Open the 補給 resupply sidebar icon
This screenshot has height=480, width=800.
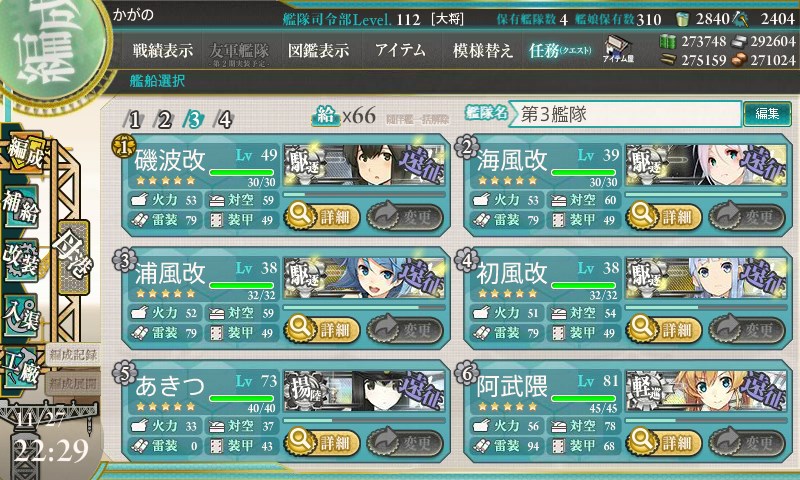coord(21,207)
